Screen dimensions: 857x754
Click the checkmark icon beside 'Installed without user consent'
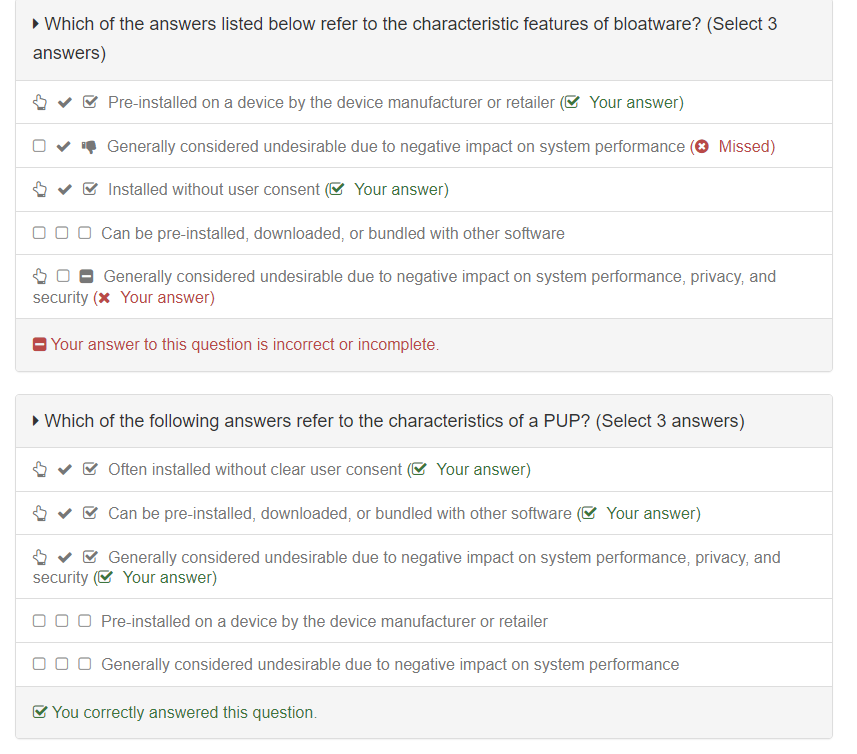pyautogui.click(x=65, y=189)
